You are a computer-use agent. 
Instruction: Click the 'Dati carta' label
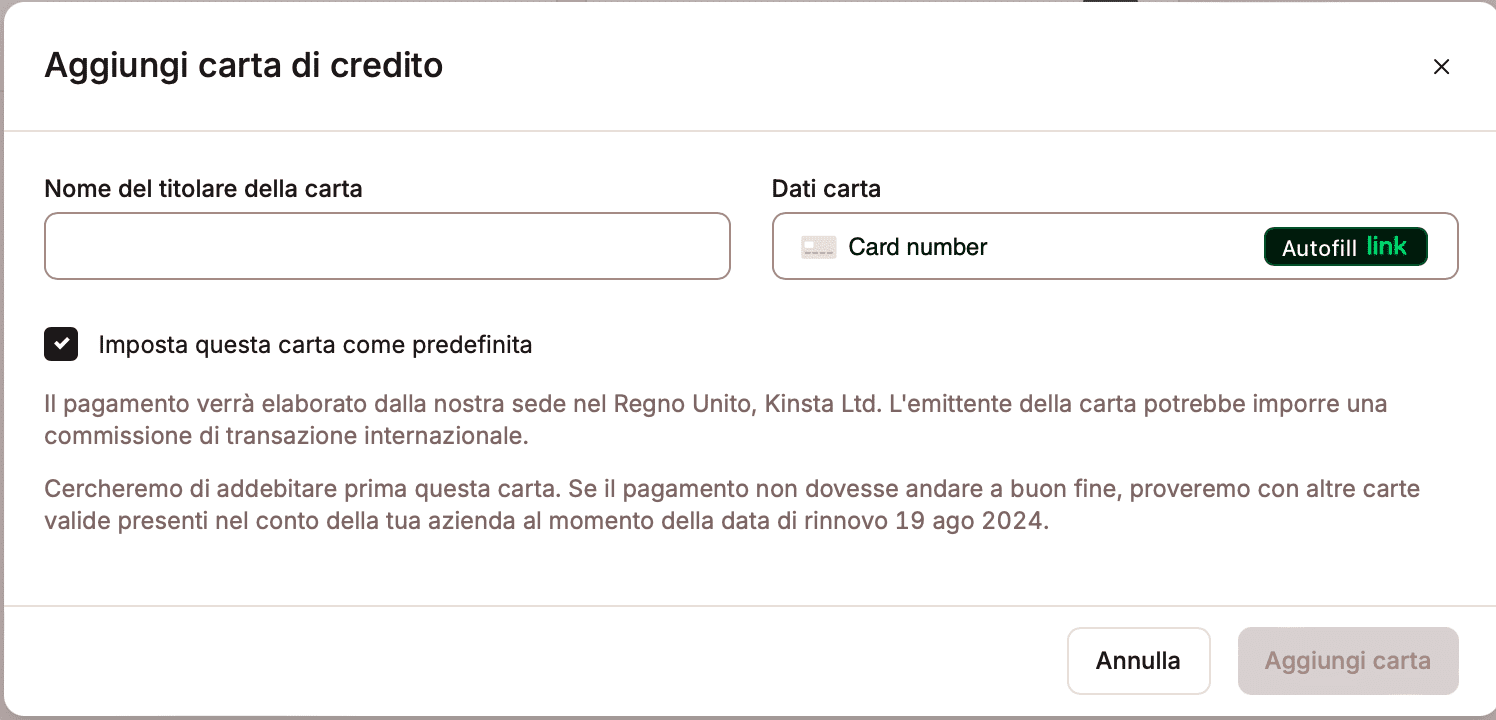826,188
